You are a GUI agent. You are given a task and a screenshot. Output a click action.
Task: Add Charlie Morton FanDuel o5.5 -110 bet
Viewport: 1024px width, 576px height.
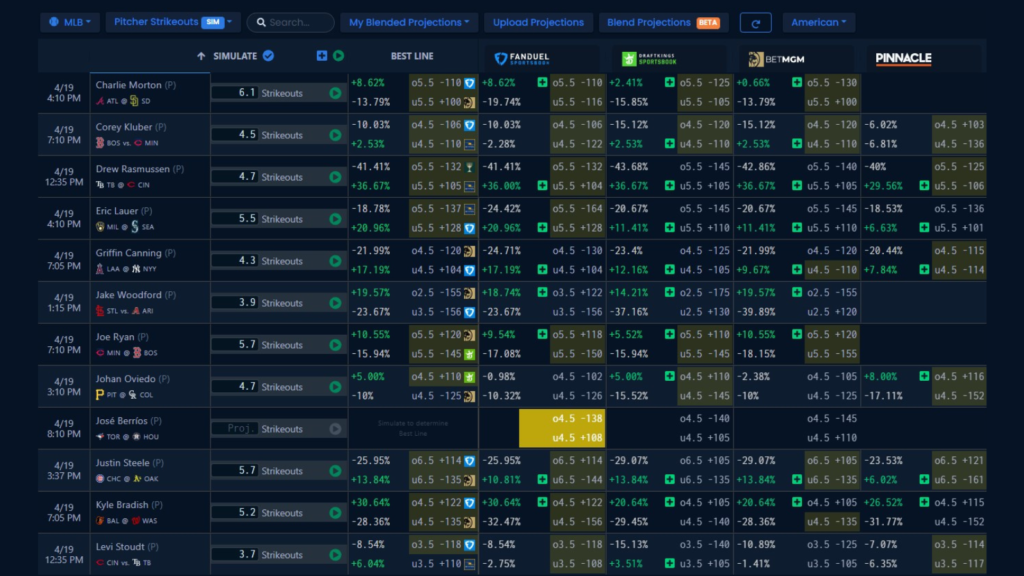[x=542, y=82]
